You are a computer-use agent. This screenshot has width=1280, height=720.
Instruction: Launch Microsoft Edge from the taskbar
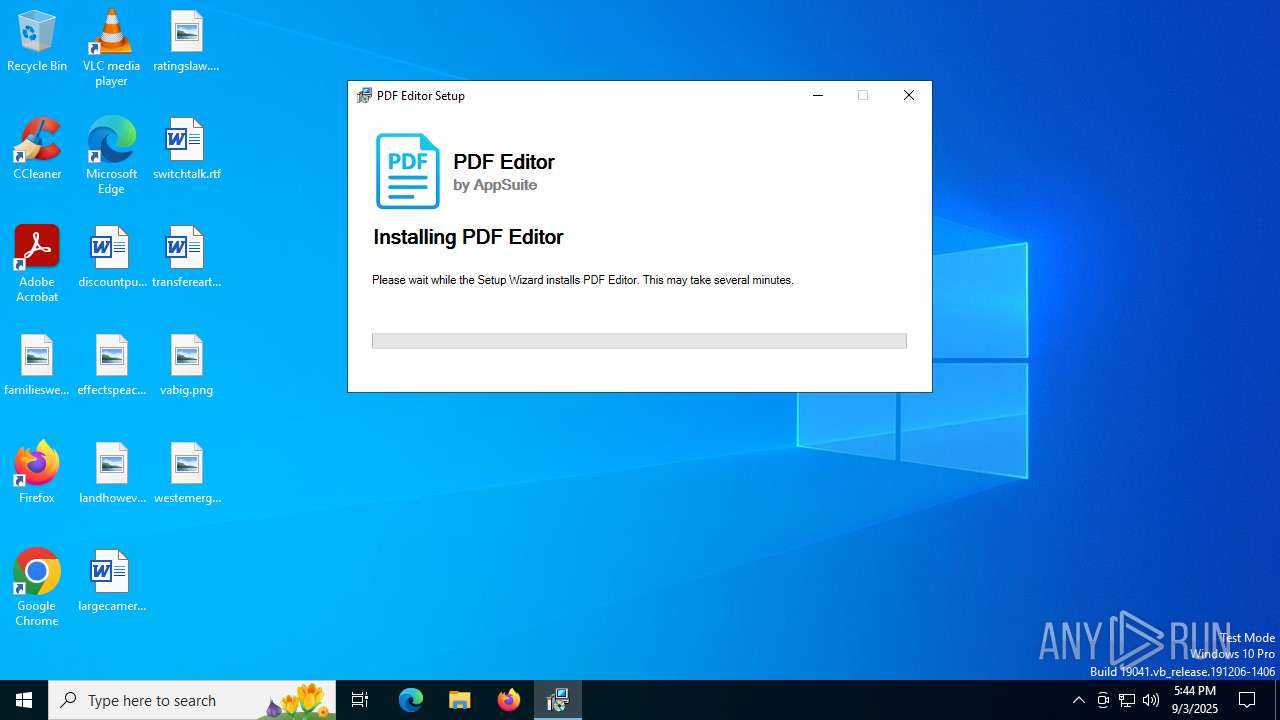(x=411, y=700)
